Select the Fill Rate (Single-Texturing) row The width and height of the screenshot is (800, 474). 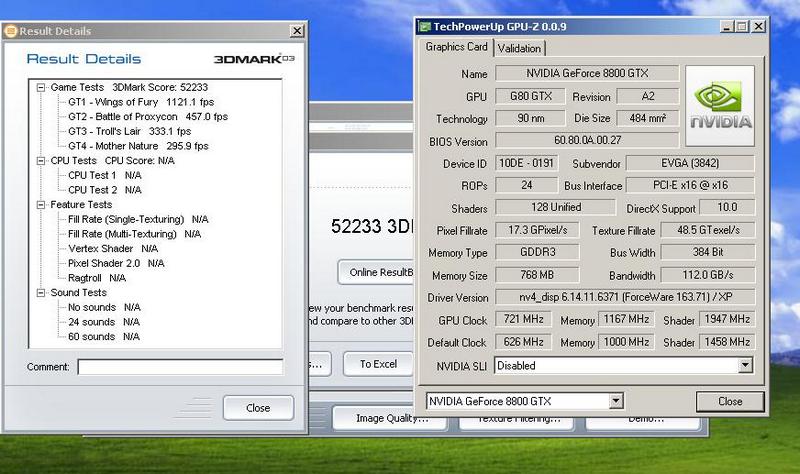point(138,219)
